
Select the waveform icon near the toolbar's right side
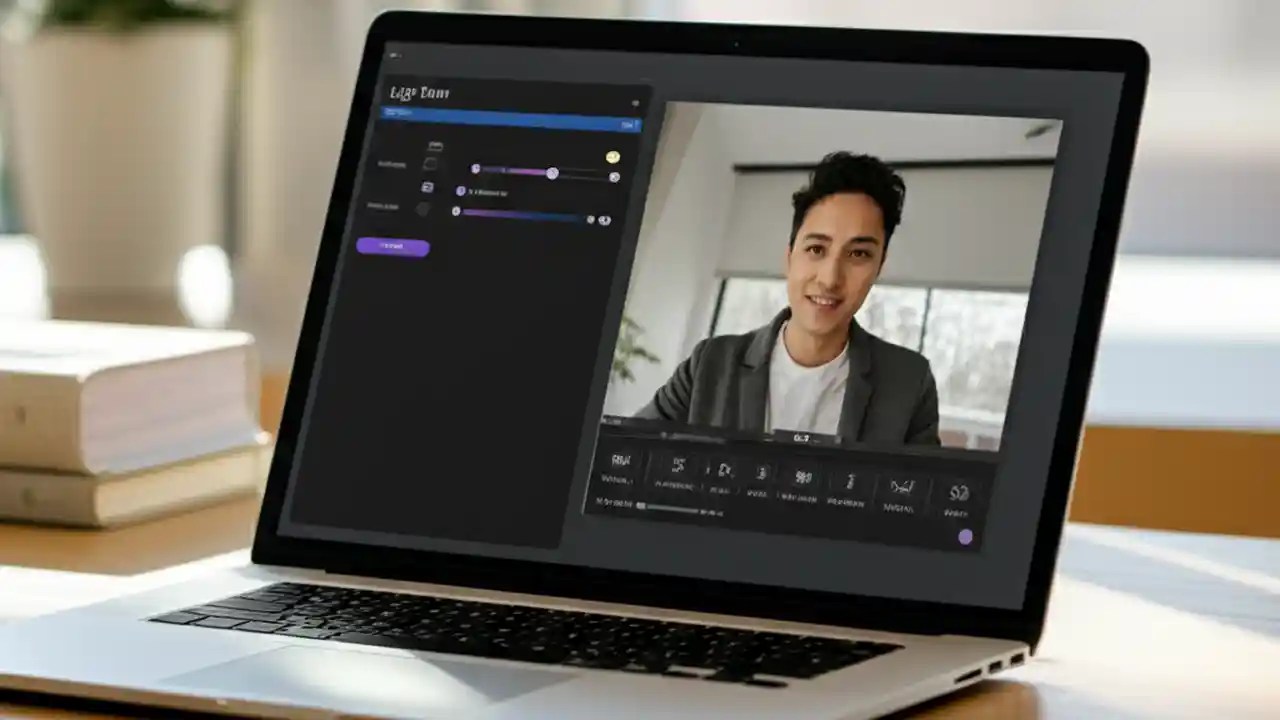pos(903,489)
